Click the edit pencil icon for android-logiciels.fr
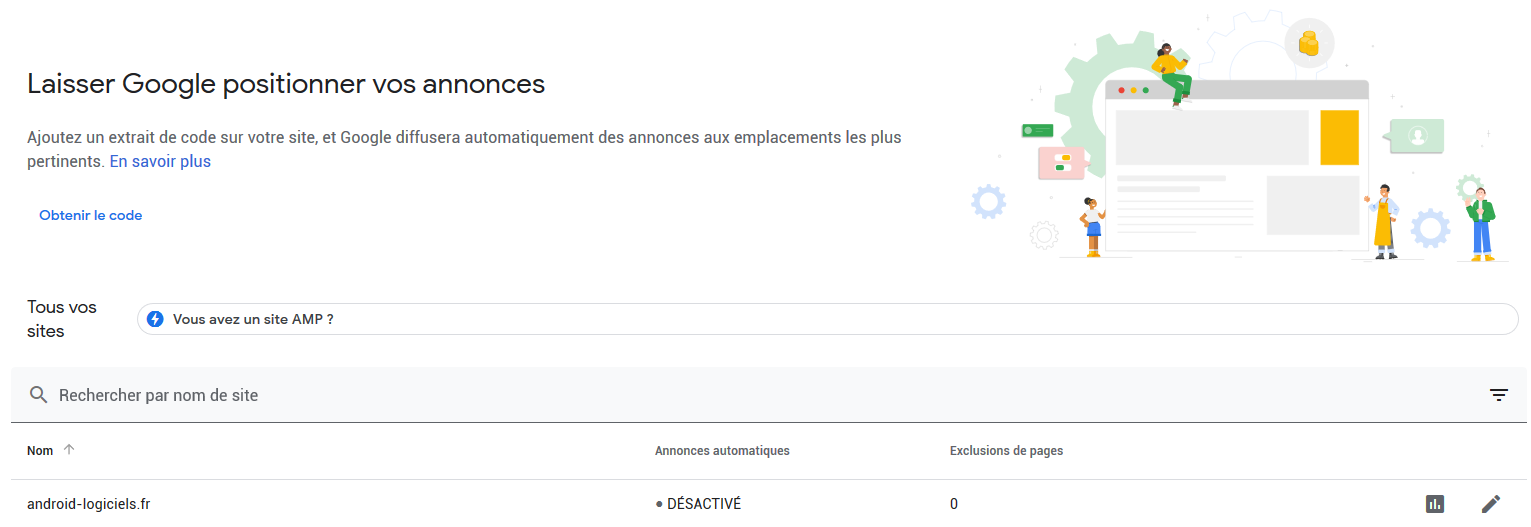This screenshot has width=1531, height=527. pyautogui.click(x=1491, y=504)
